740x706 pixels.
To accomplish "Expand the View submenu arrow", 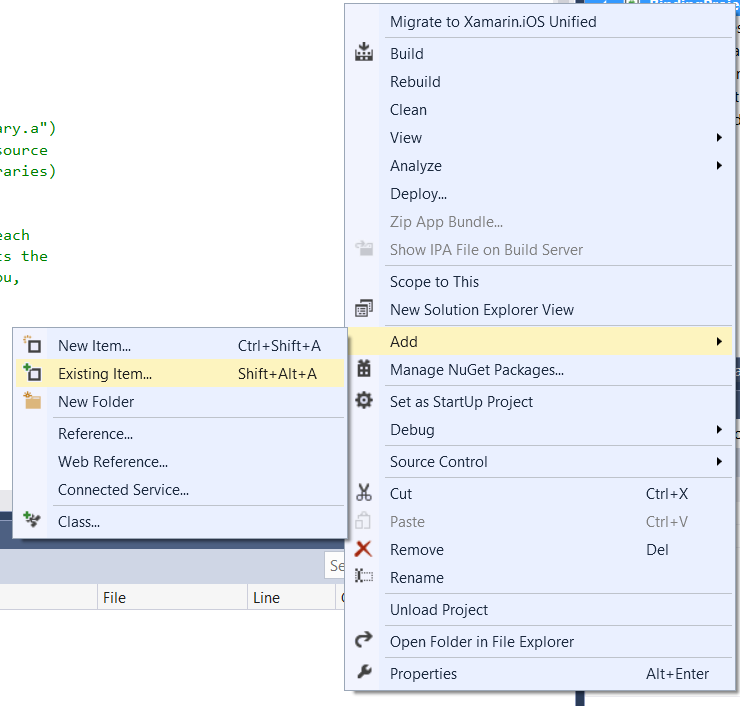I will click(x=719, y=138).
